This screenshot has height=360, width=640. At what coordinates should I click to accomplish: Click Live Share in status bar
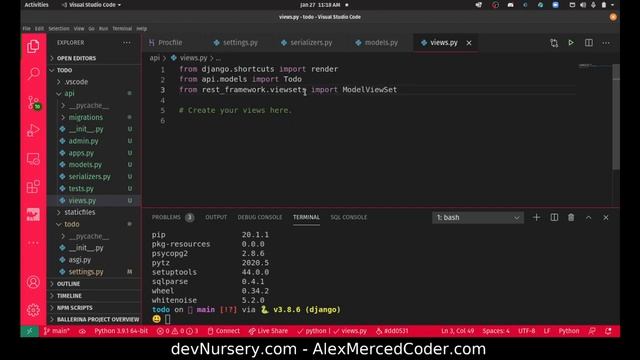coord(268,331)
